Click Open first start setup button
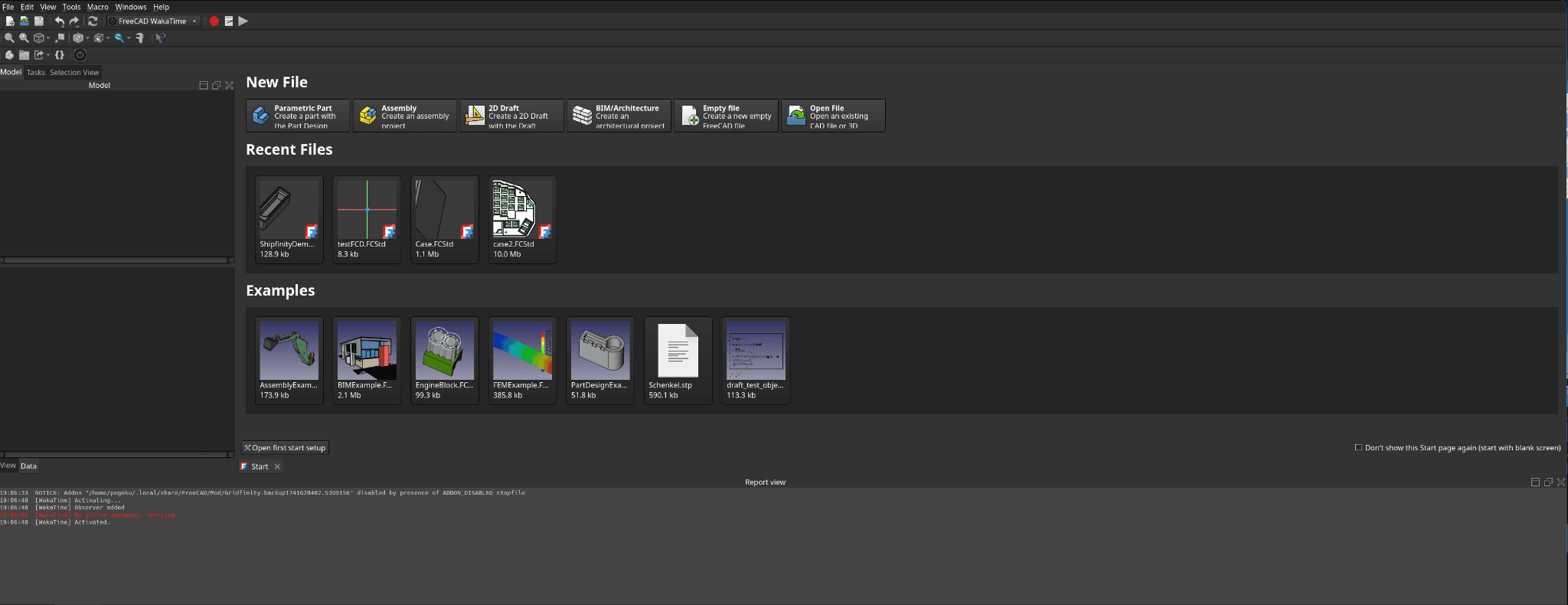Viewport: 1568px width, 605px height. [285, 448]
